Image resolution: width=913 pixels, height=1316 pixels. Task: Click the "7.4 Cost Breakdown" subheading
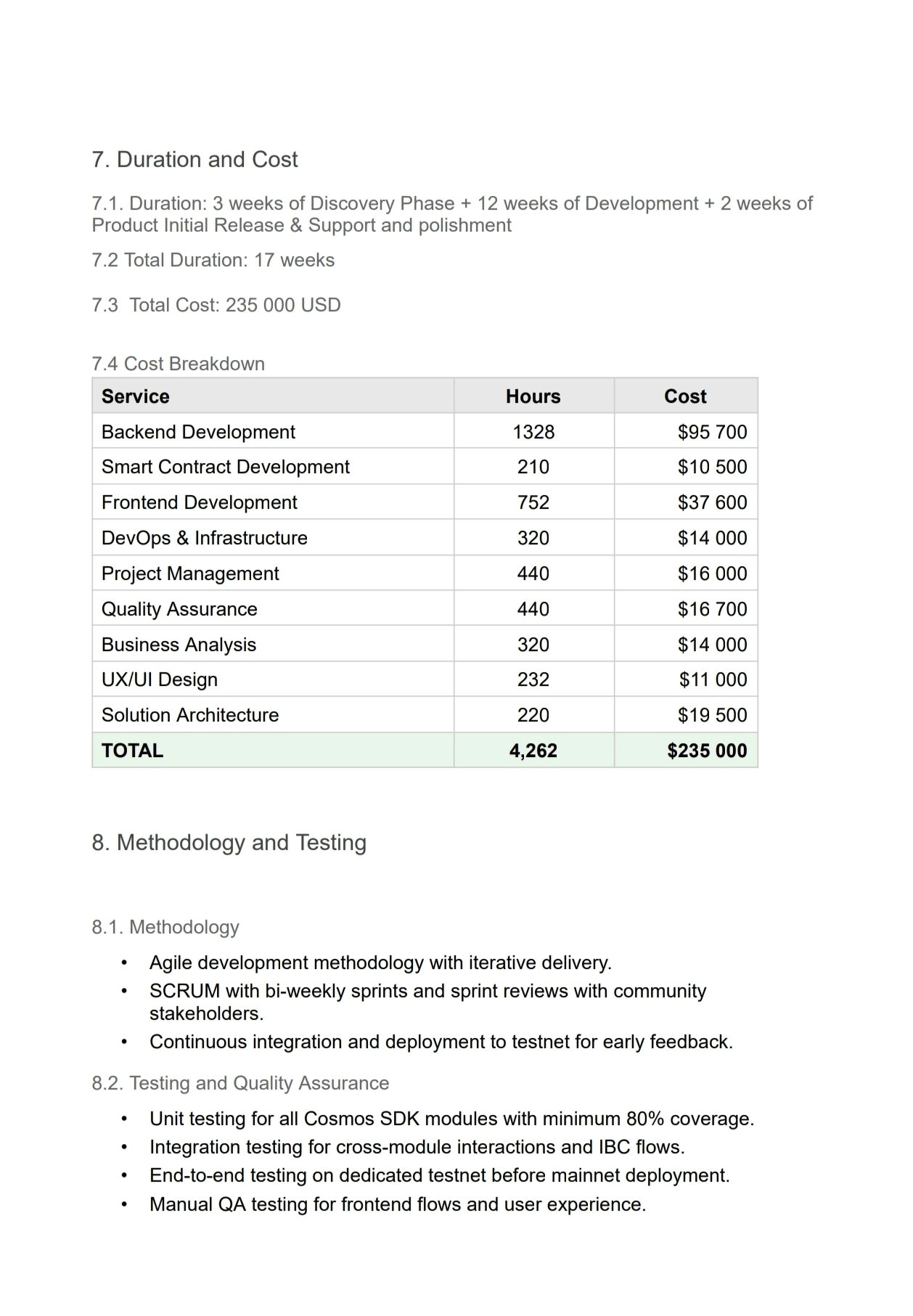click(178, 364)
